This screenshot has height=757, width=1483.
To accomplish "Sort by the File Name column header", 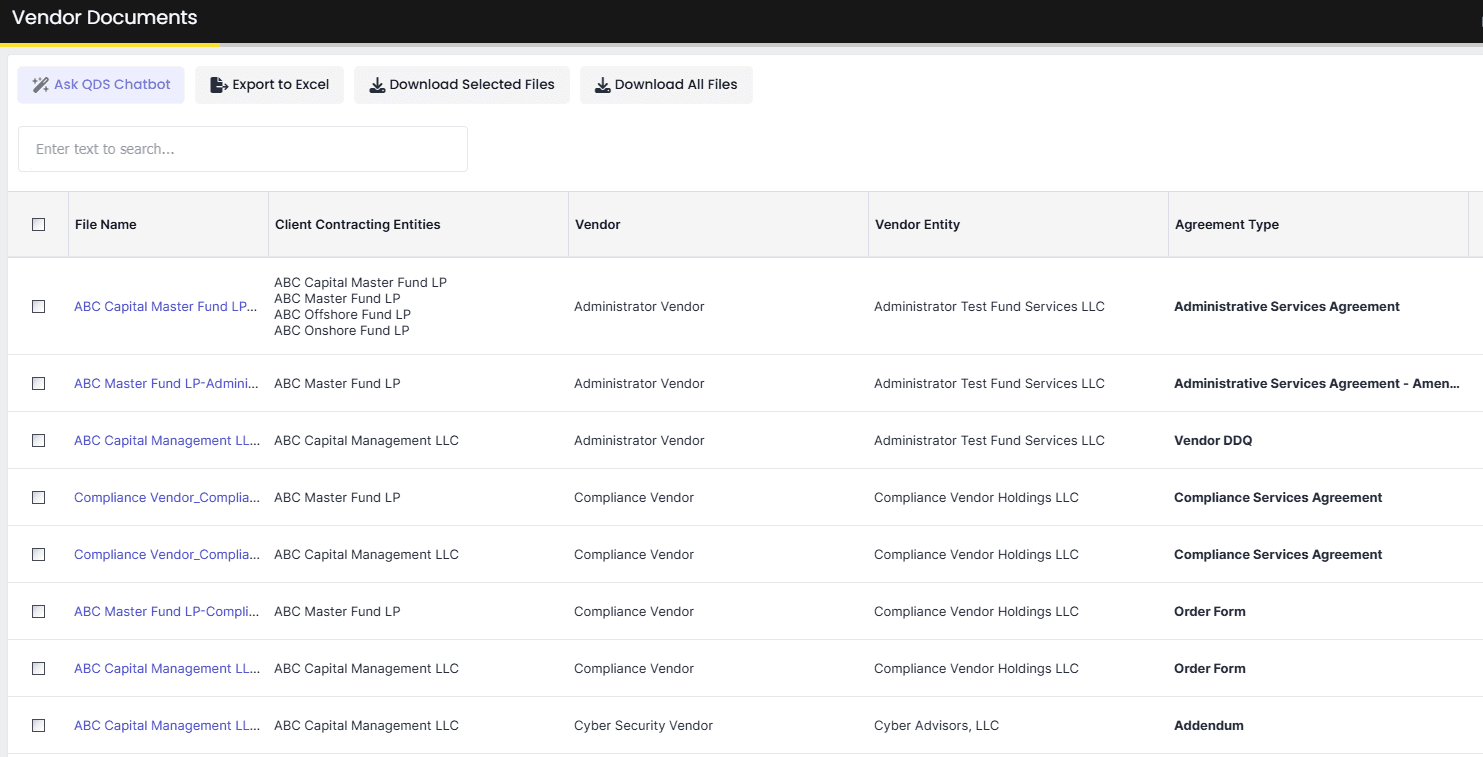I will [x=168, y=225].
